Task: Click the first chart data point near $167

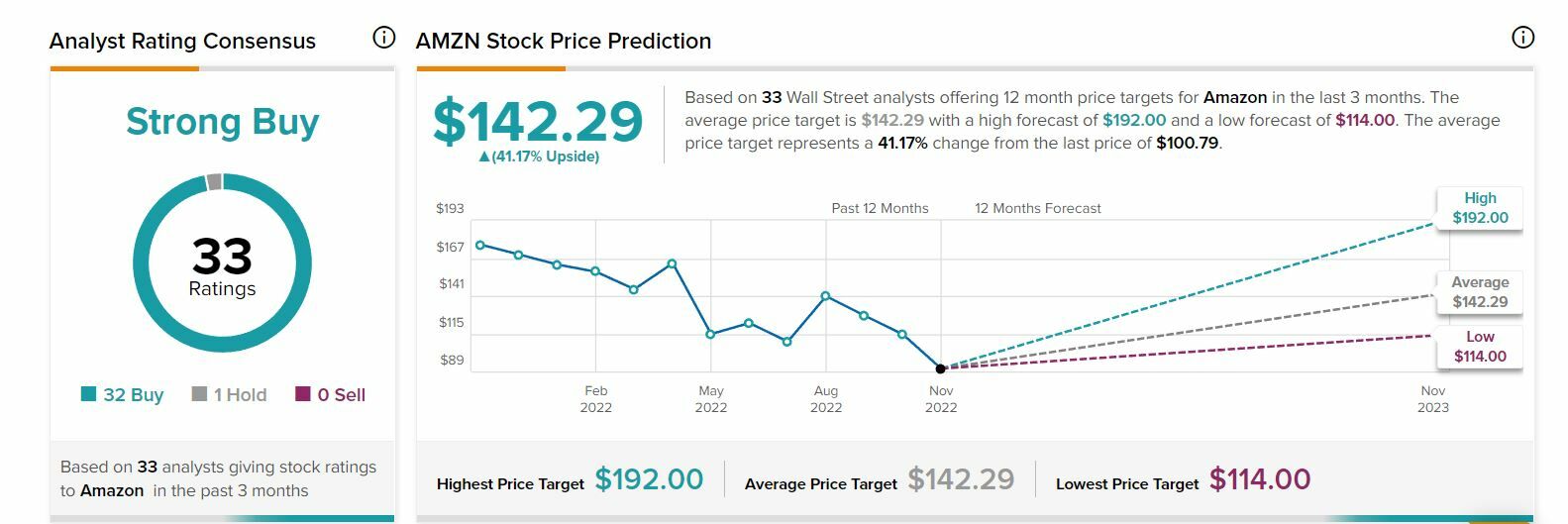Action: tap(479, 245)
